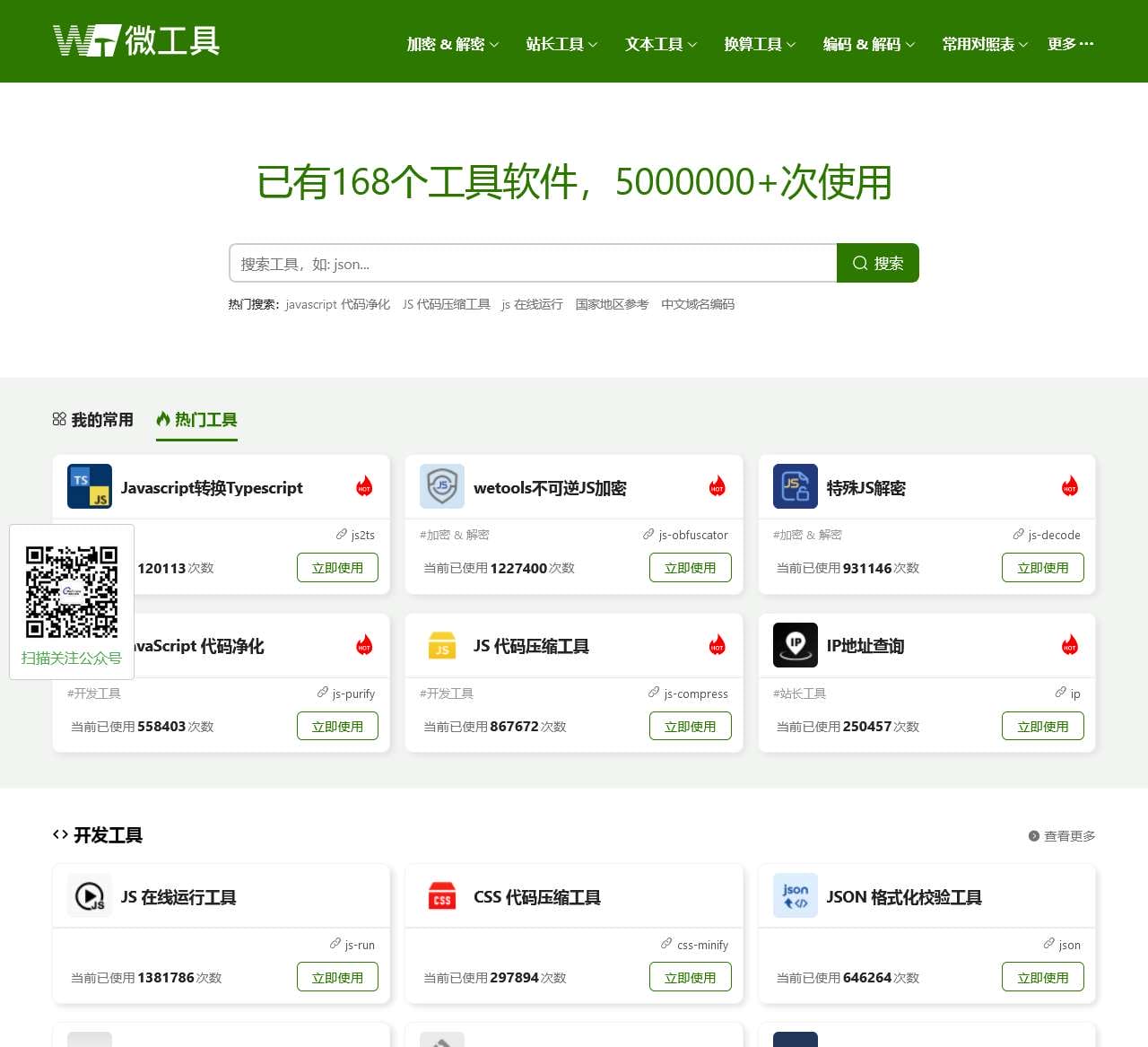Image resolution: width=1148 pixels, height=1047 pixels.
Task: Click the js-obfuscator tag link
Action: click(x=693, y=535)
